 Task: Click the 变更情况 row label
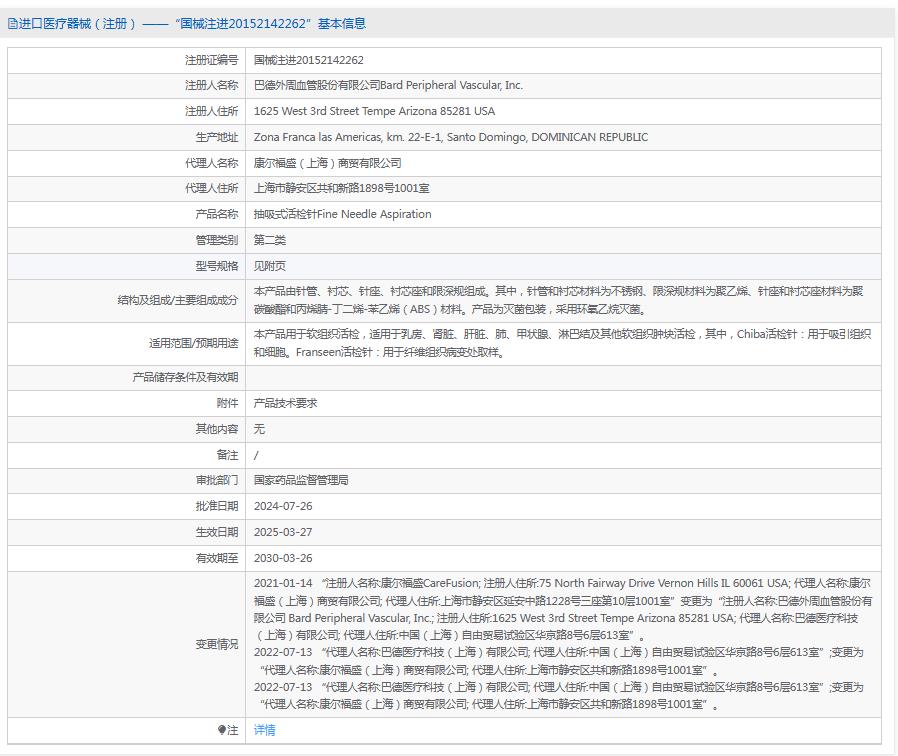[x=216, y=645]
